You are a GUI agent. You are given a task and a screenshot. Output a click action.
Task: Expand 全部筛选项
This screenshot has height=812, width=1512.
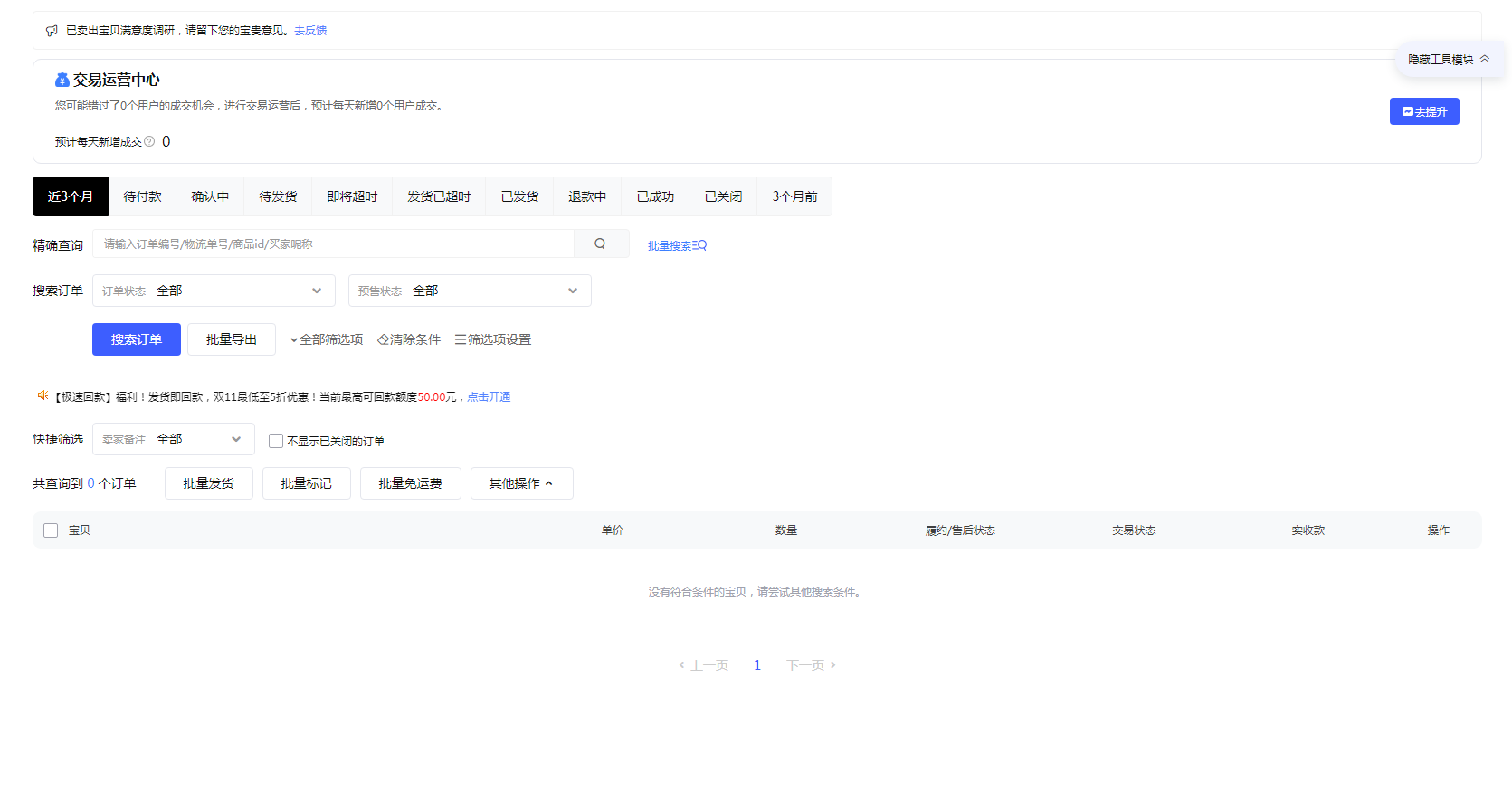[x=327, y=339]
